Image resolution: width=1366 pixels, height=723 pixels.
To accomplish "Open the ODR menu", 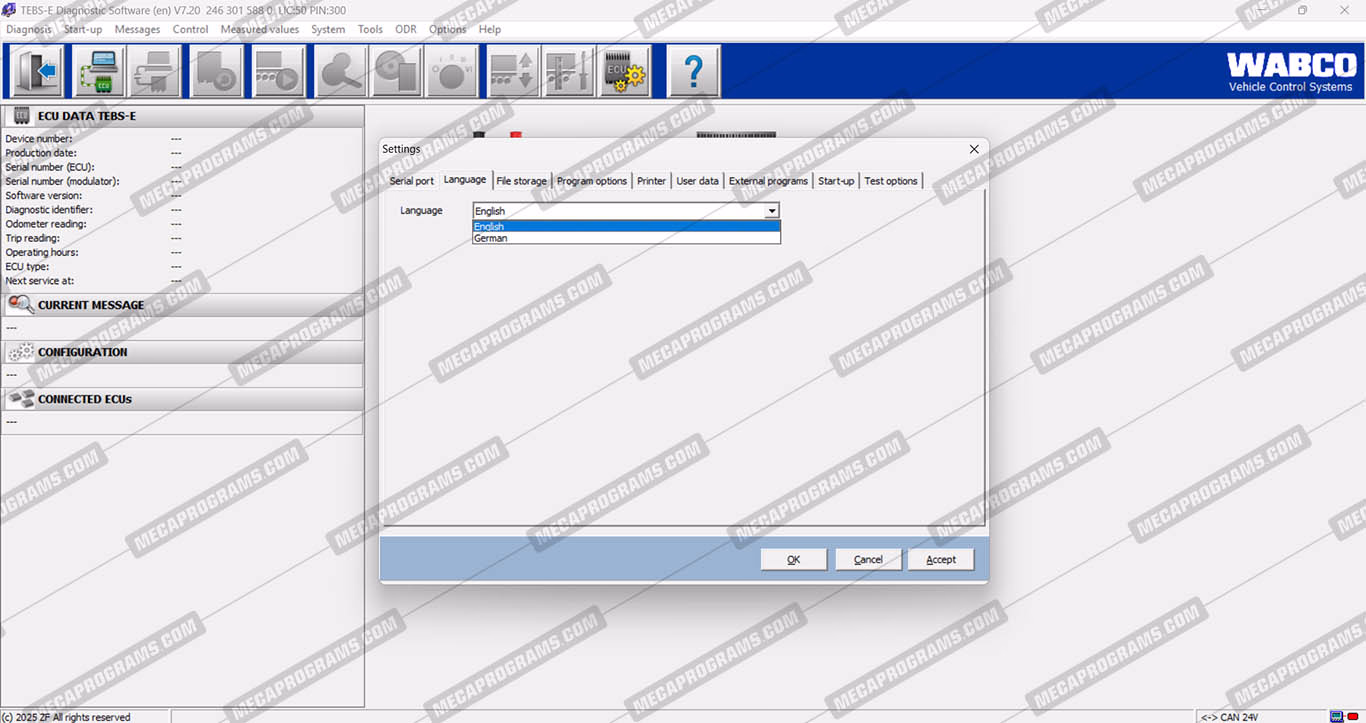I will point(406,29).
